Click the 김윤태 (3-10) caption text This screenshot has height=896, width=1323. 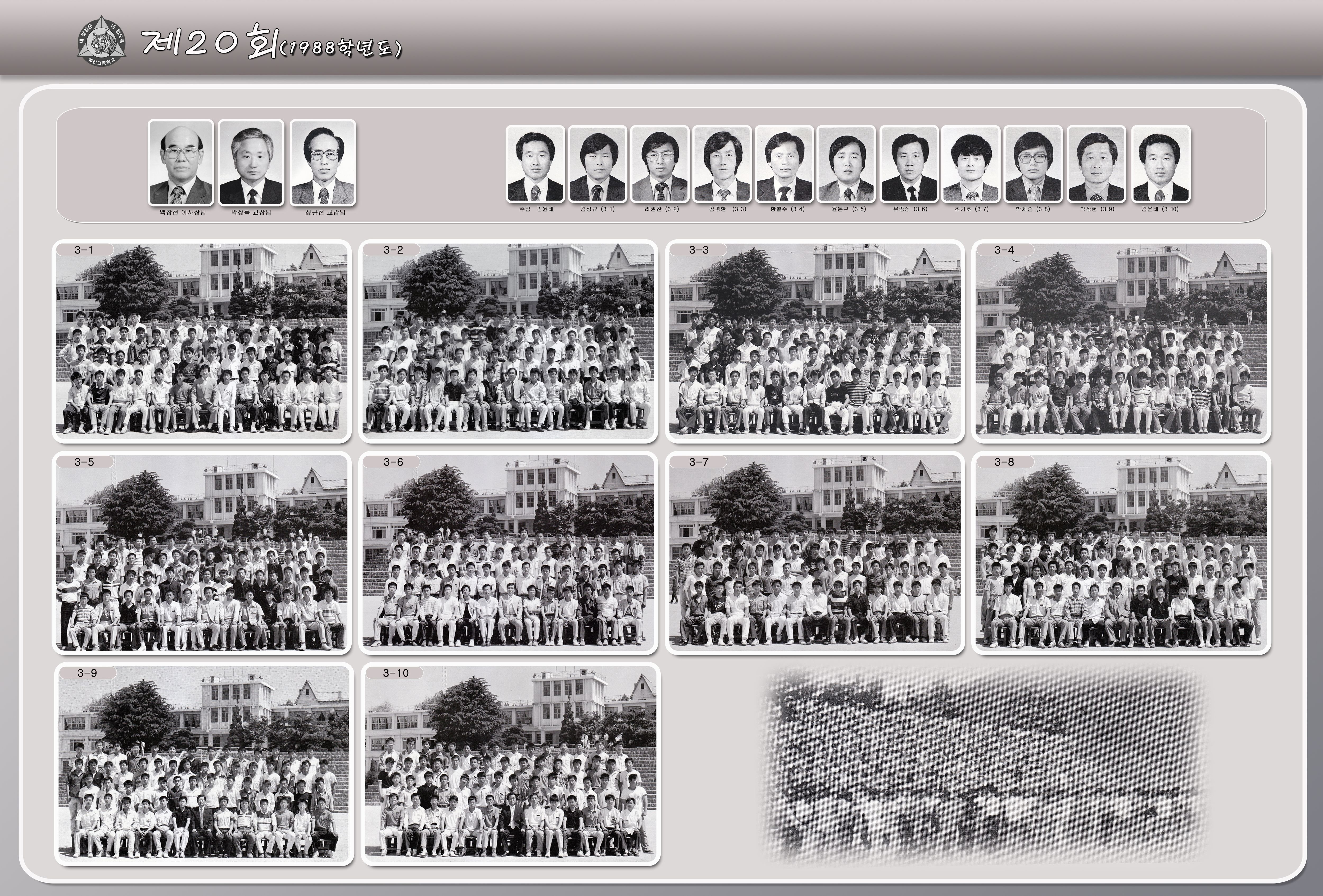point(1160,209)
